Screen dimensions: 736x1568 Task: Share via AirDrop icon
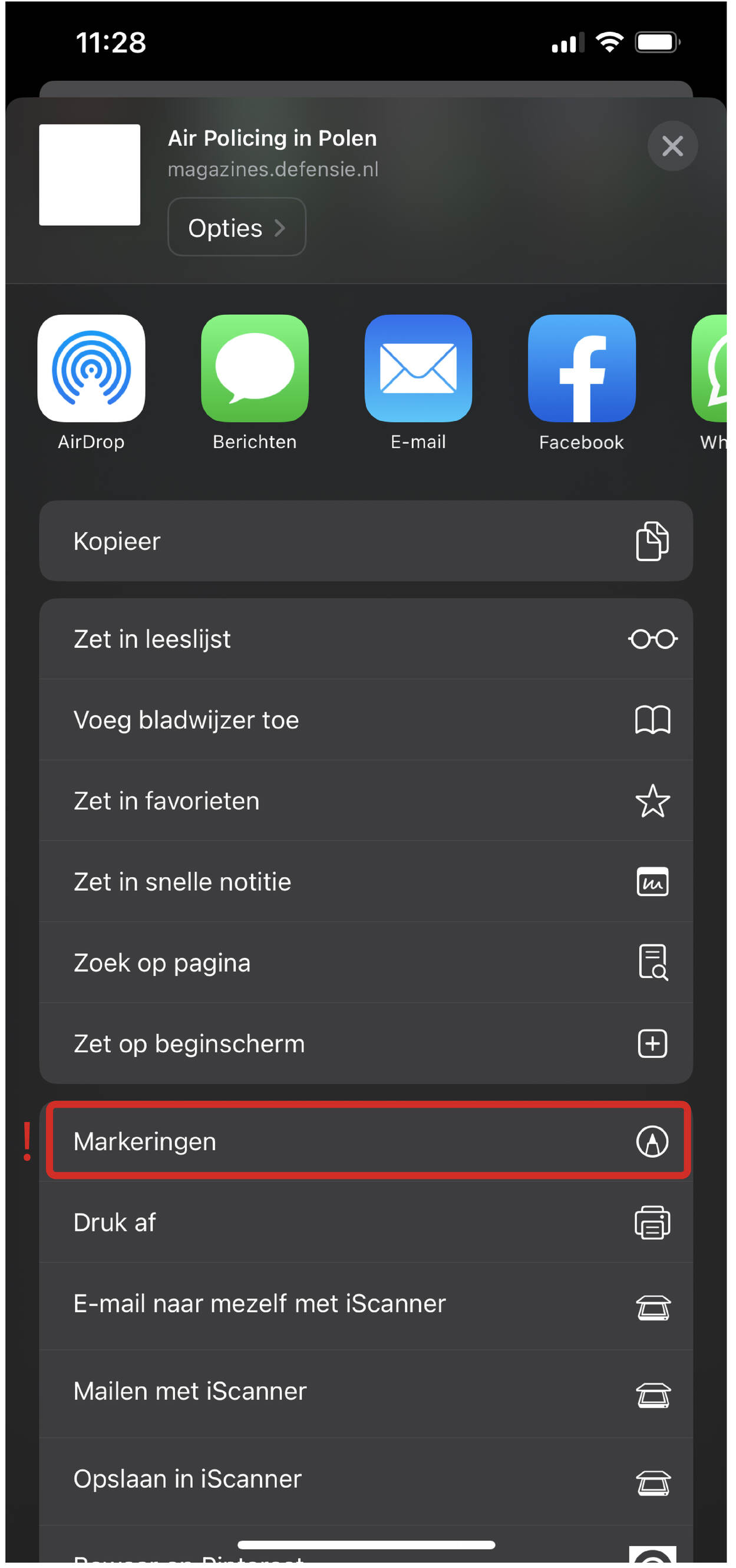[91, 368]
